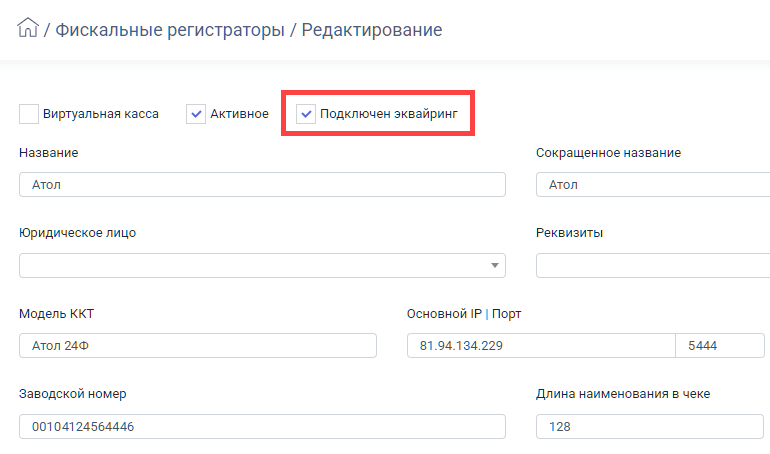Edit the Основной IP address field

pyautogui.click(x=541, y=346)
